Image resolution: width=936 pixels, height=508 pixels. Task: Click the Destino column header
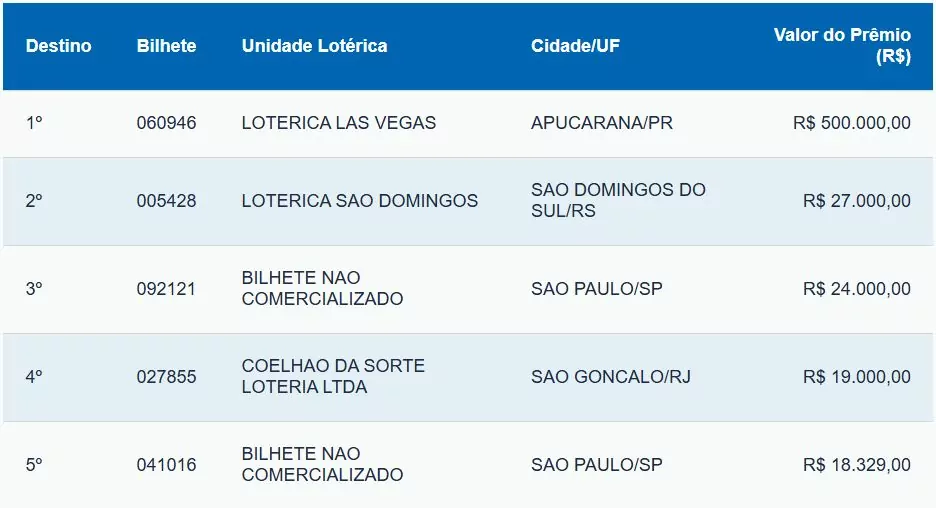coord(58,46)
